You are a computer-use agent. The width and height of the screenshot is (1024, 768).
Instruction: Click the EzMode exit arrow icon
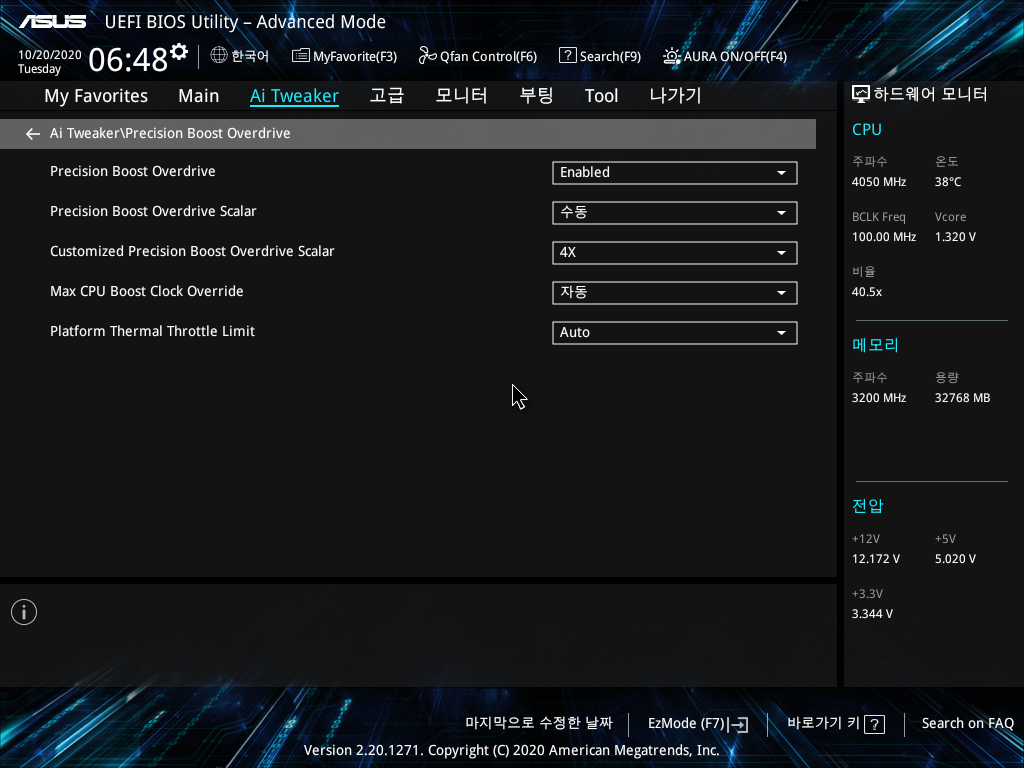coord(738,724)
